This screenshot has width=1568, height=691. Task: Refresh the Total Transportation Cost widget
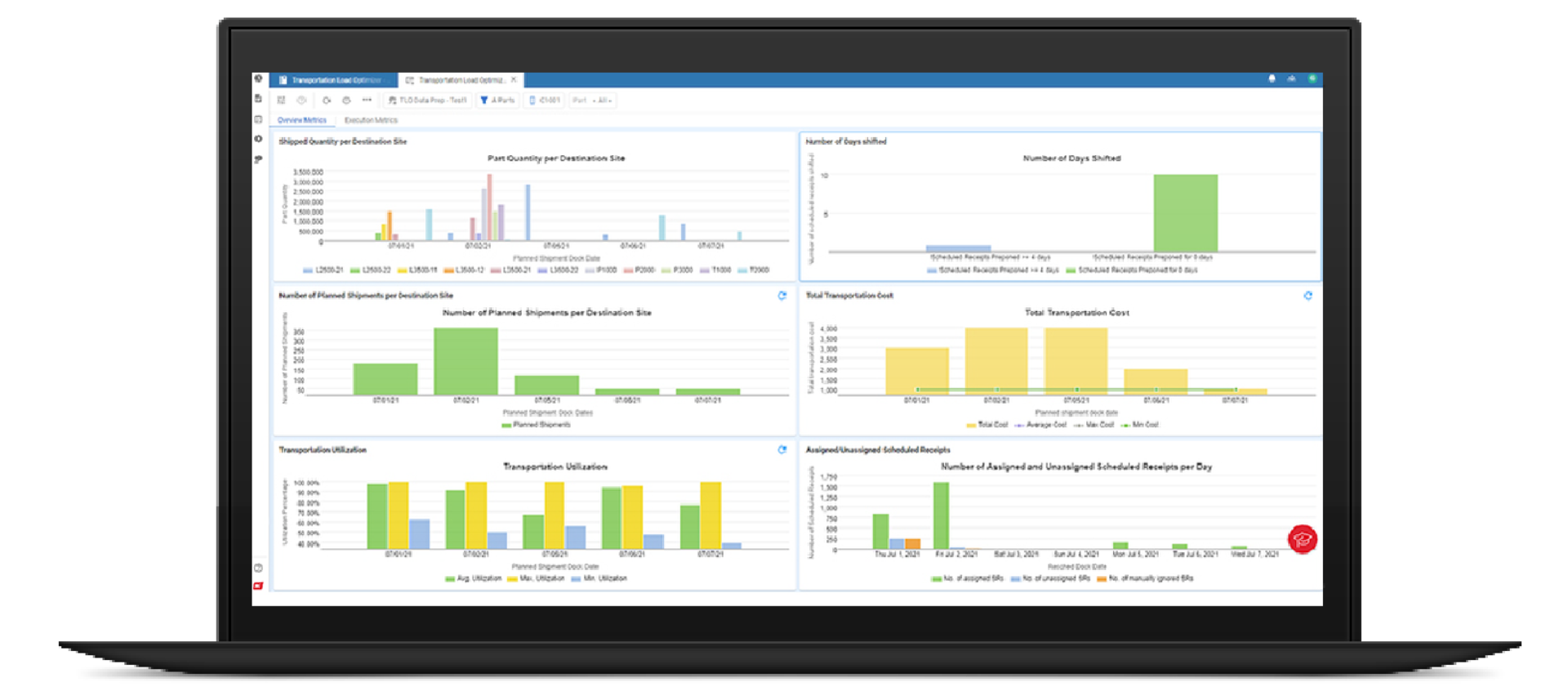coord(1308,296)
